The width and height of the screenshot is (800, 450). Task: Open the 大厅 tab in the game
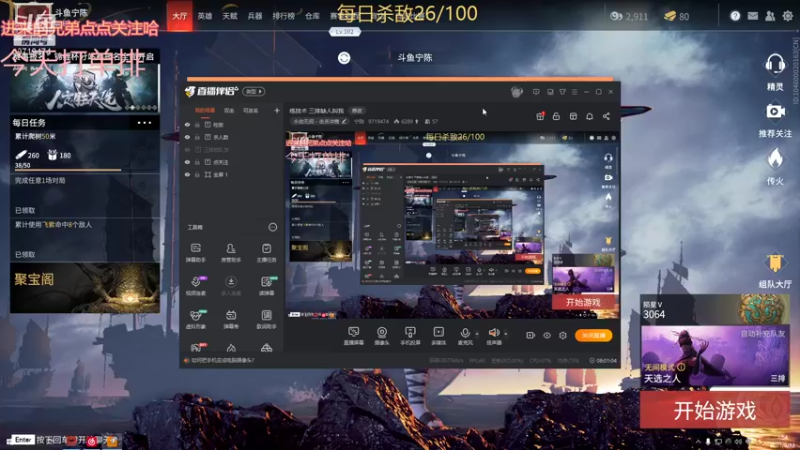(180, 16)
